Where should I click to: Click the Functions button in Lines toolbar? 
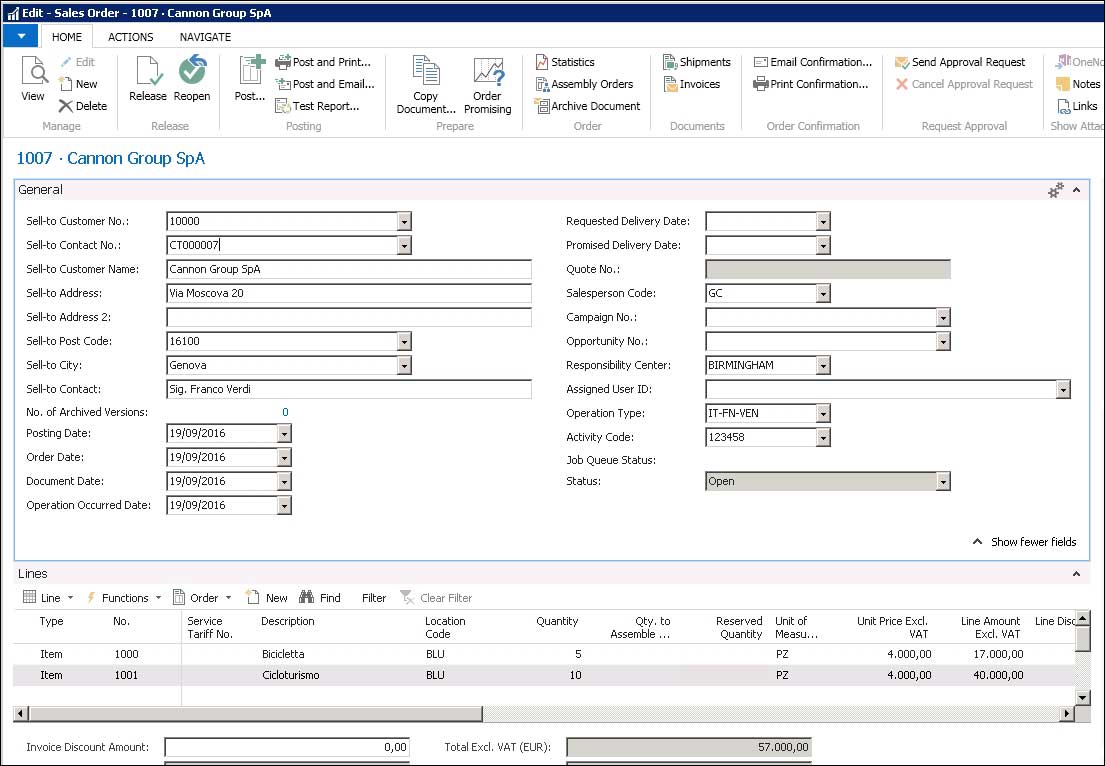pyautogui.click(x=125, y=598)
